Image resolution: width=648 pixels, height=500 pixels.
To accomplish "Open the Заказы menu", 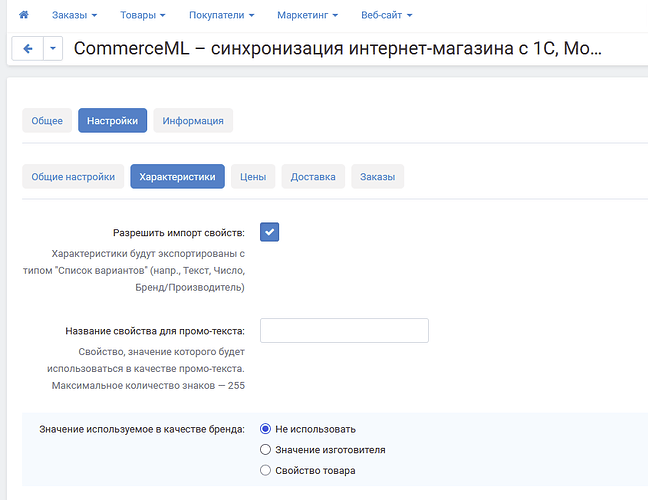I will tap(76, 15).
